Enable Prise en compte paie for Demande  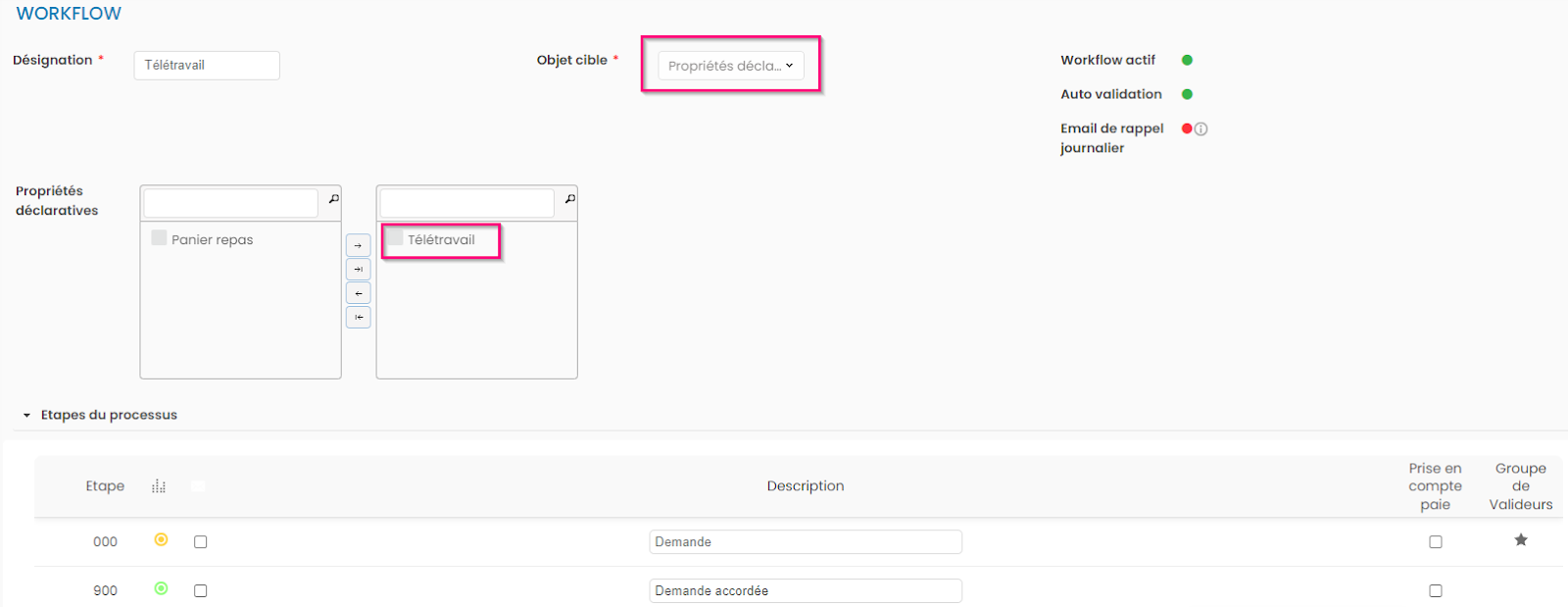pos(1435,542)
